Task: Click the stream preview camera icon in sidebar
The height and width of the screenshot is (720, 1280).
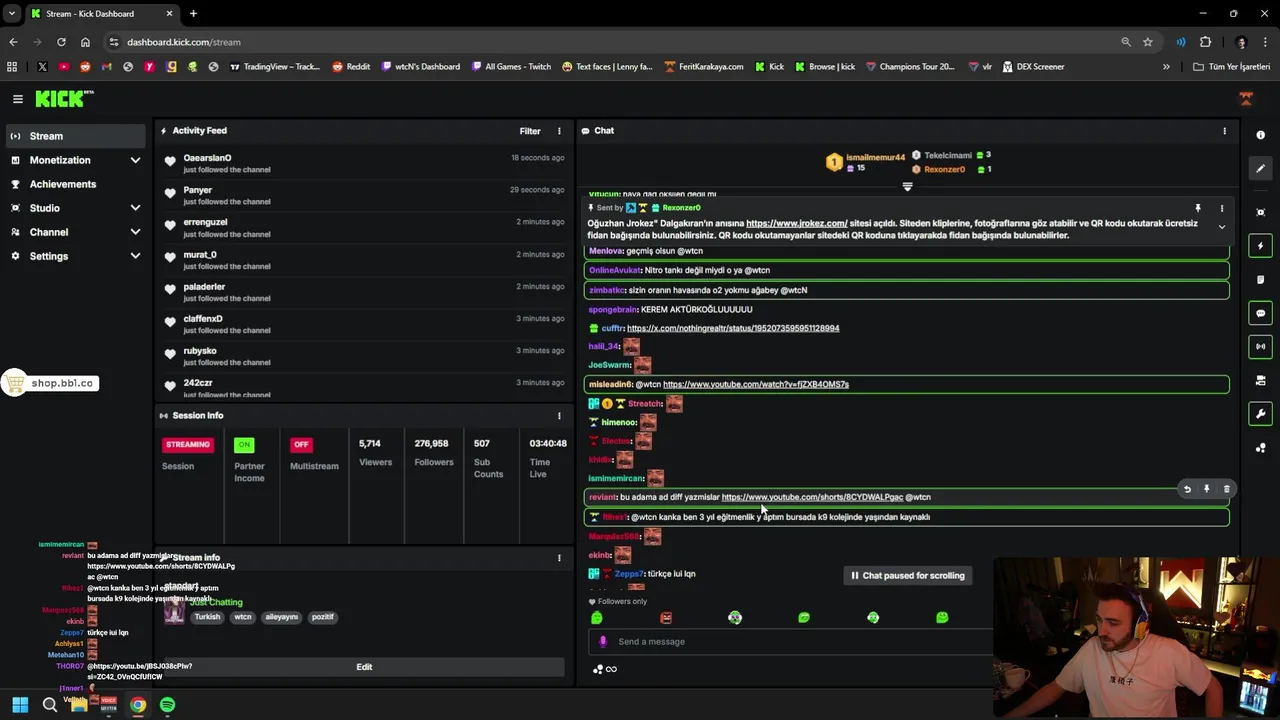Action: tap(1260, 212)
